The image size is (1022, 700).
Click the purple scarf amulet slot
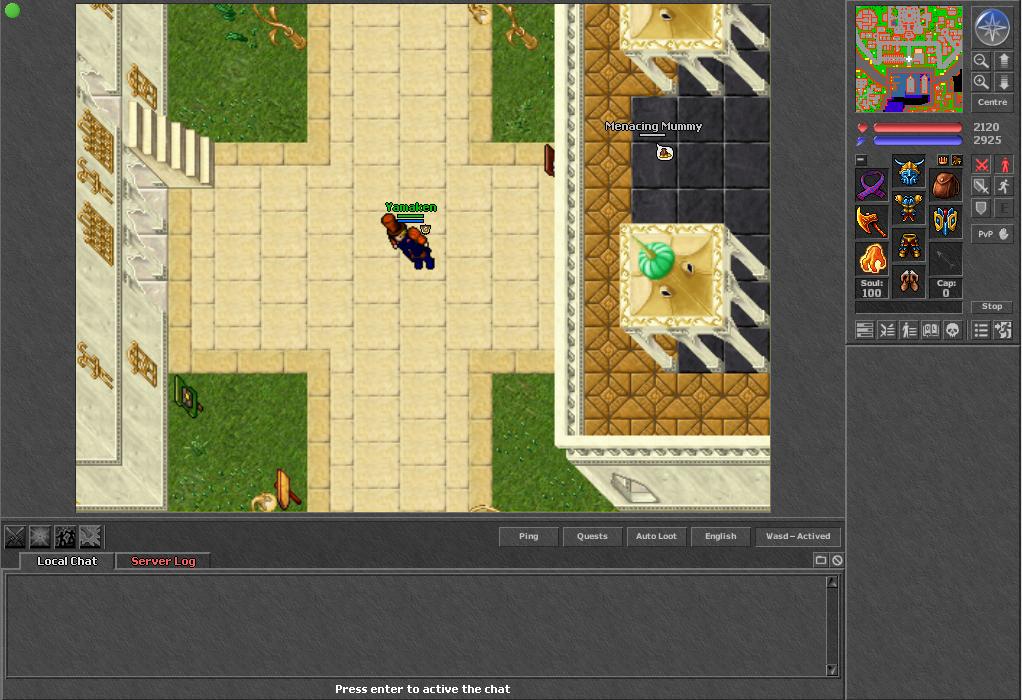(x=871, y=185)
